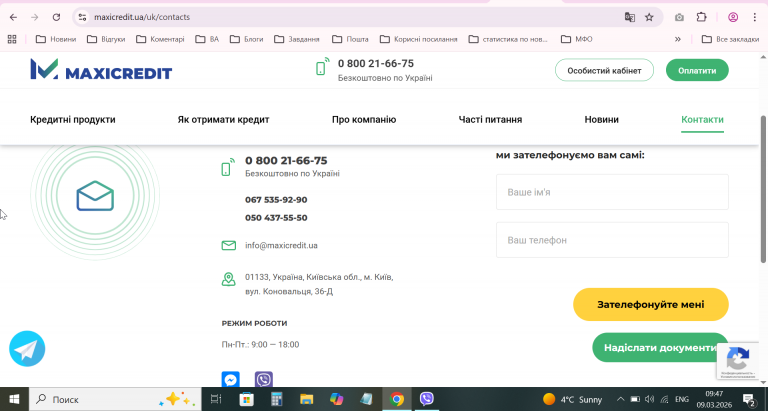This screenshot has width=768, height=411.
Task: Open МФО bookmarks folder
Action: 576,39
